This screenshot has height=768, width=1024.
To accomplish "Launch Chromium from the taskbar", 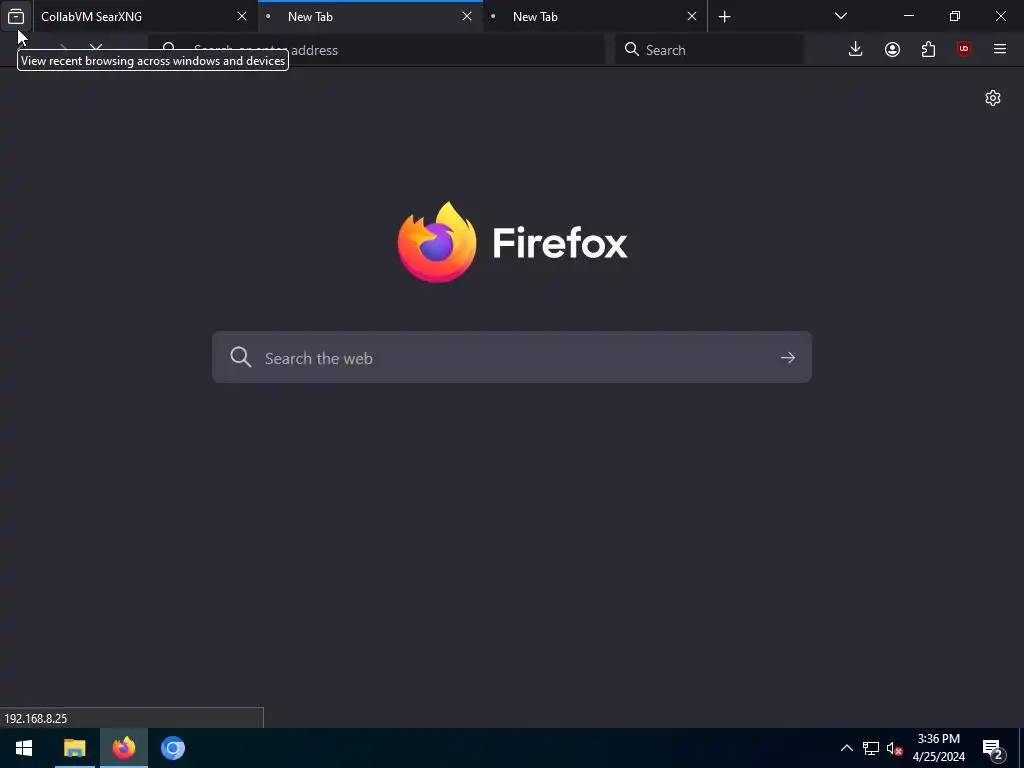I will click(173, 748).
